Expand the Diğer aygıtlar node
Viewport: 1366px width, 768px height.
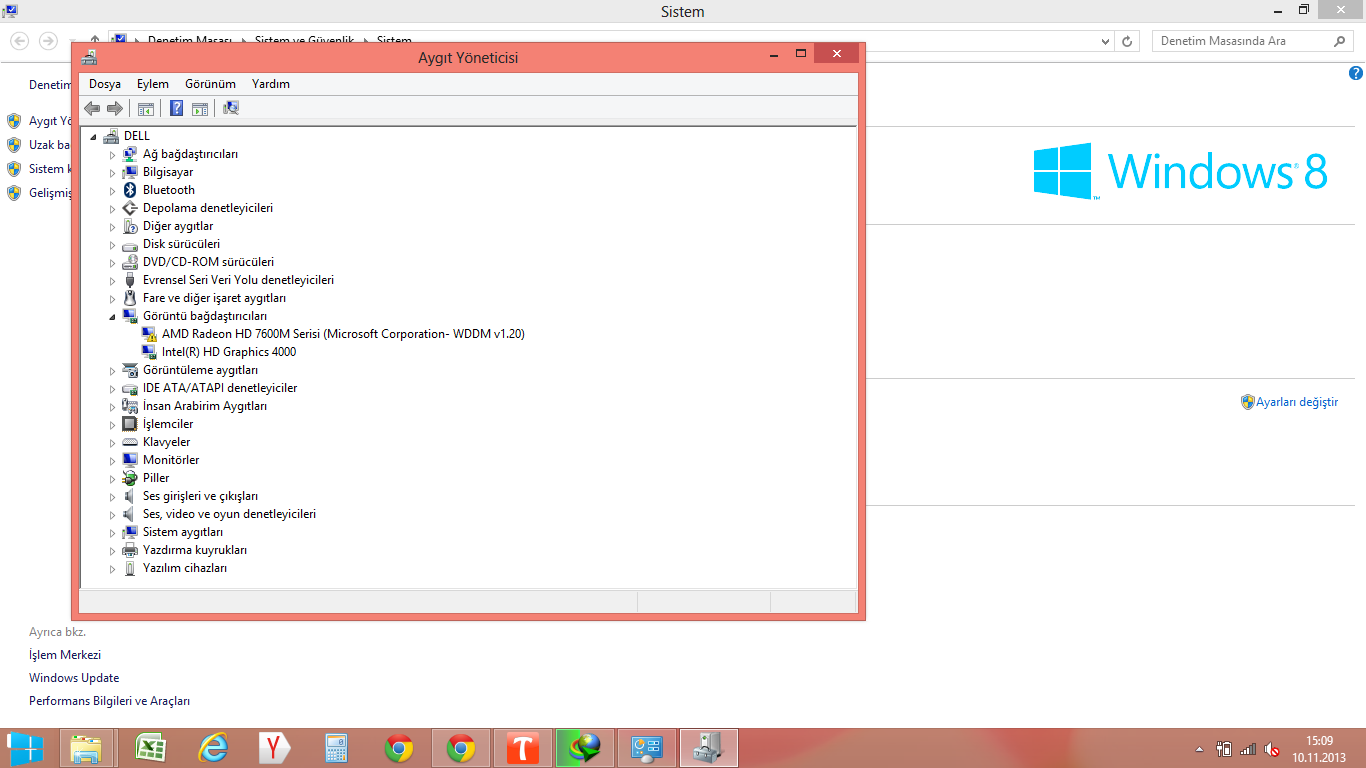[x=112, y=226]
